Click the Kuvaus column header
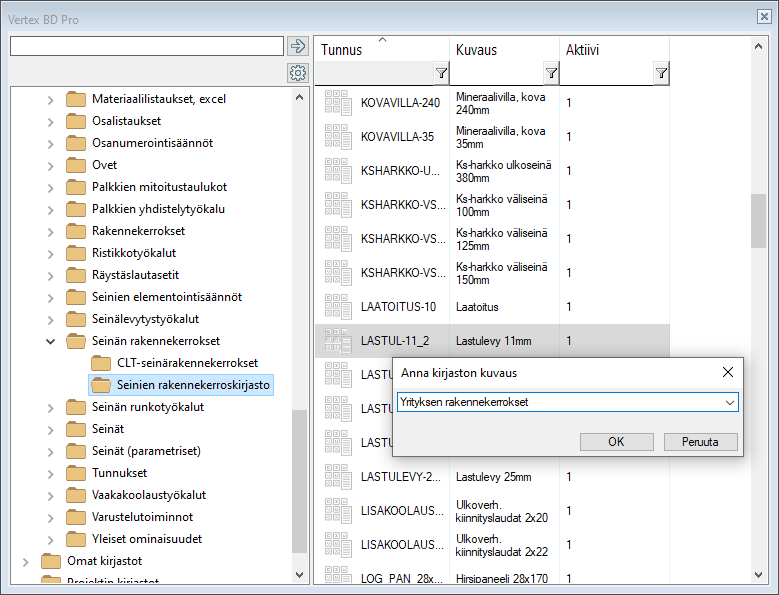The image size is (779, 595). 477,50
